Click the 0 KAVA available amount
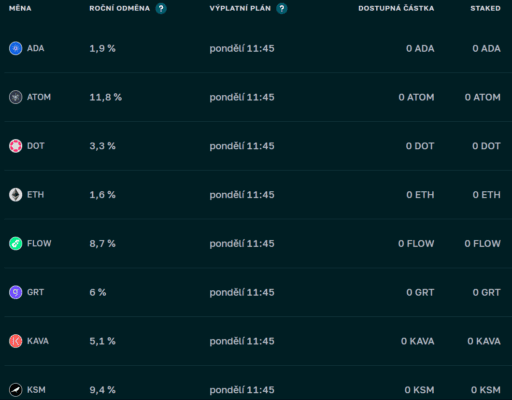This screenshot has height=400, width=512. (x=418, y=341)
